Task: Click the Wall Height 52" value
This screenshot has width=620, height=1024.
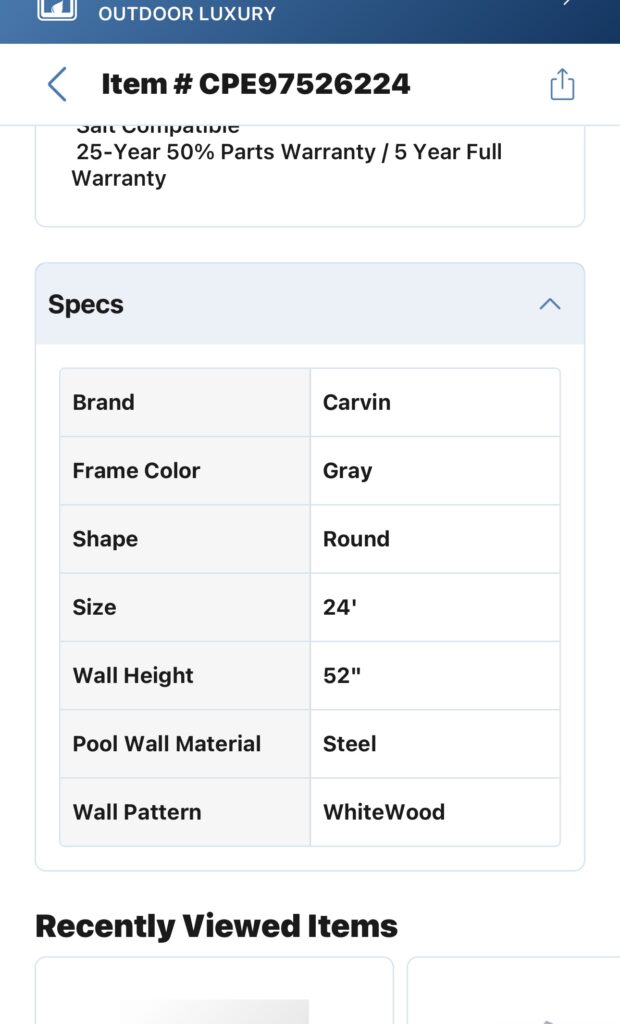Action: (342, 675)
